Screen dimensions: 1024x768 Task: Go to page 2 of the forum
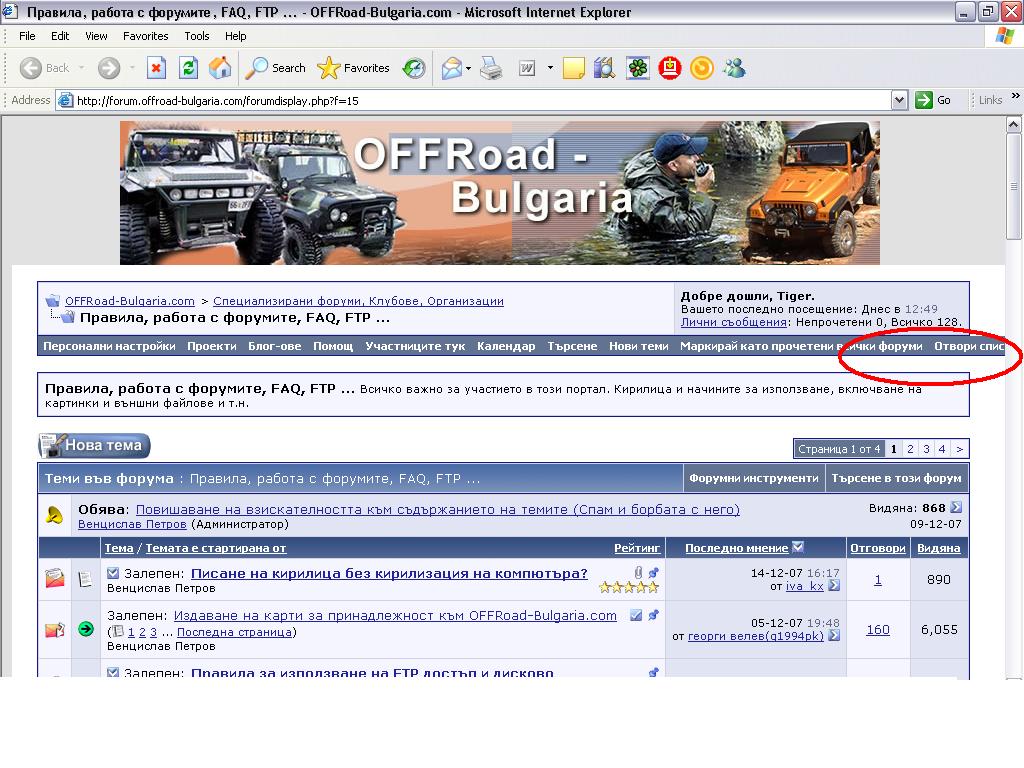coord(910,449)
